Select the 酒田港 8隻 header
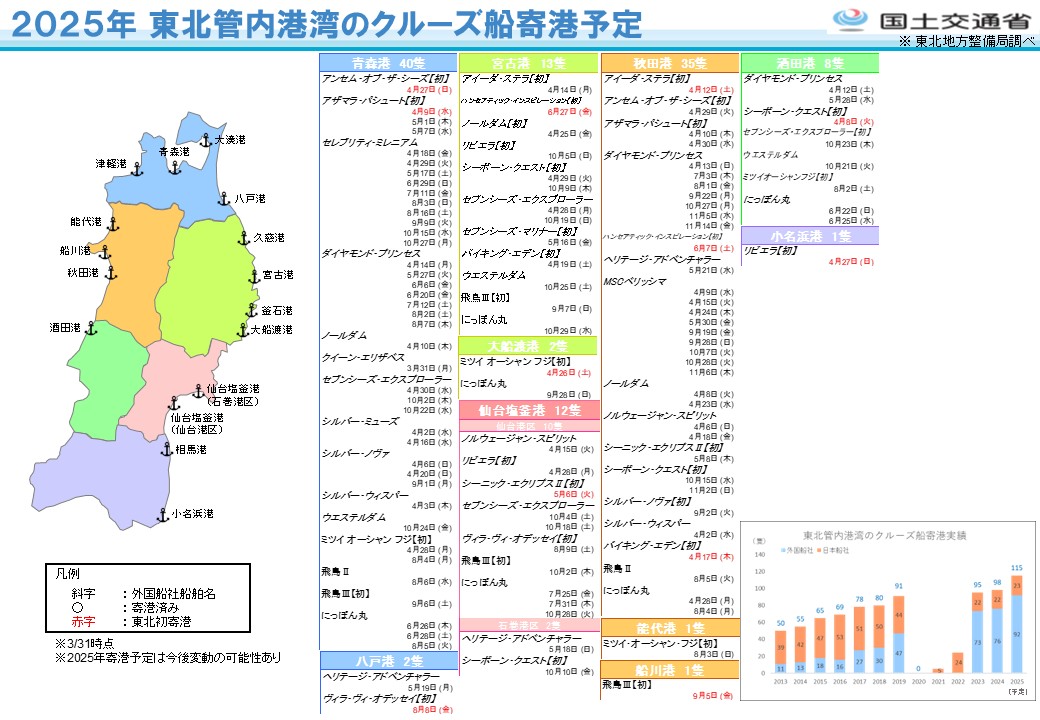Viewport: 1040px width, 720px height. click(810, 63)
